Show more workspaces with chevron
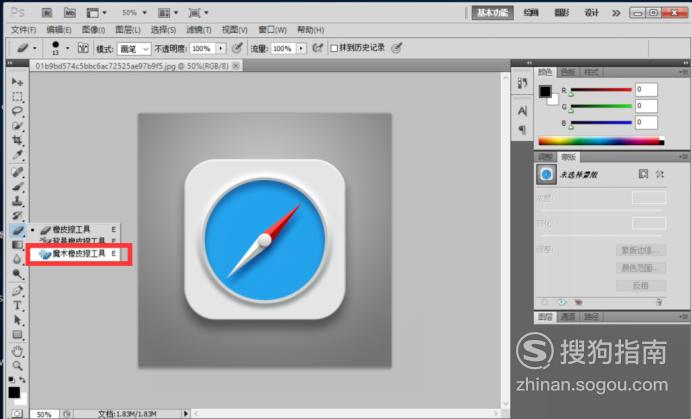Viewport: 692px width, 419px height. [x=616, y=13]
